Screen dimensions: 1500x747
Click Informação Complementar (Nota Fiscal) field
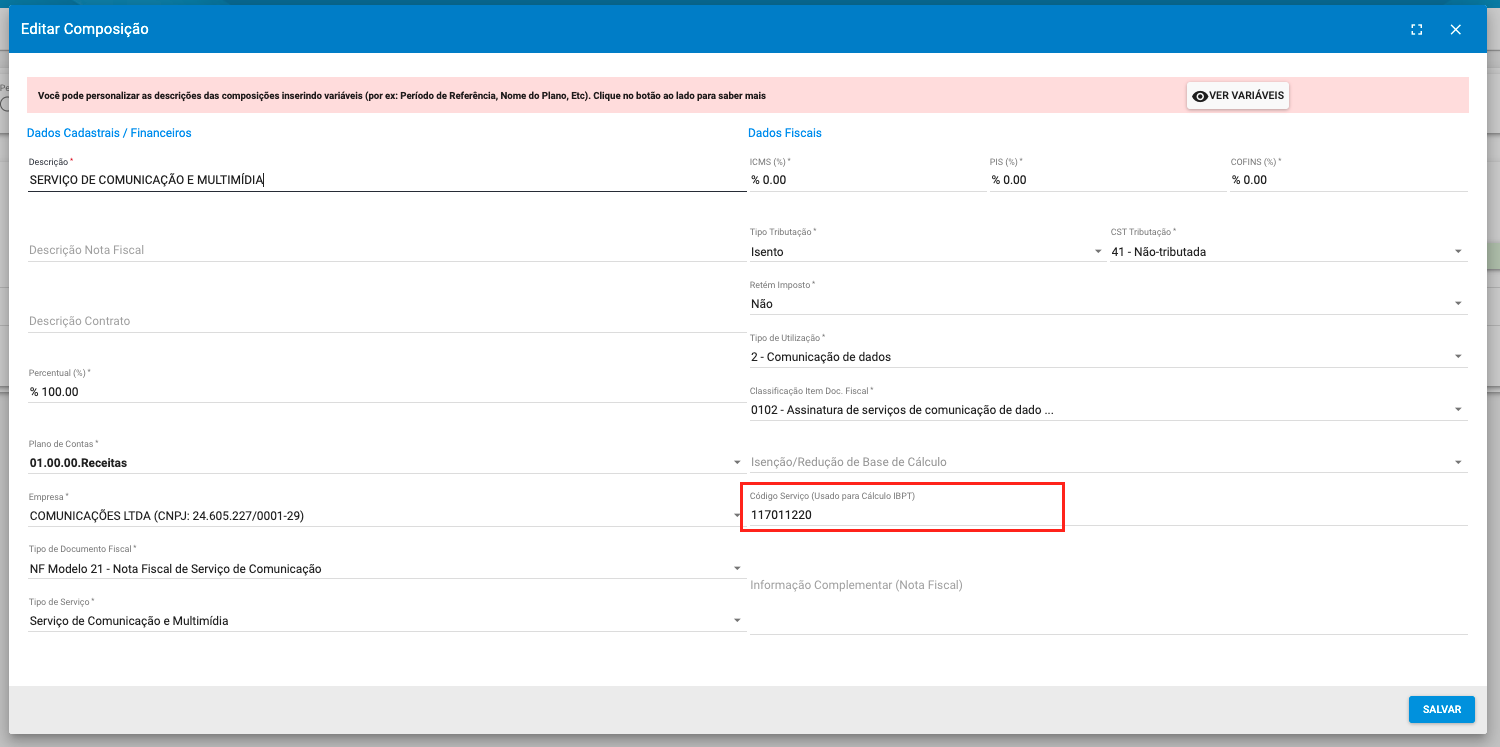point(1108,605)
